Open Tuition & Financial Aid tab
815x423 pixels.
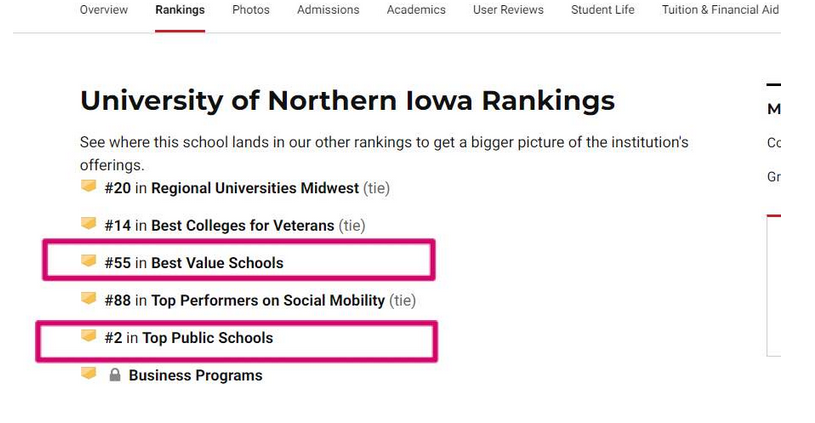(720, 10)
